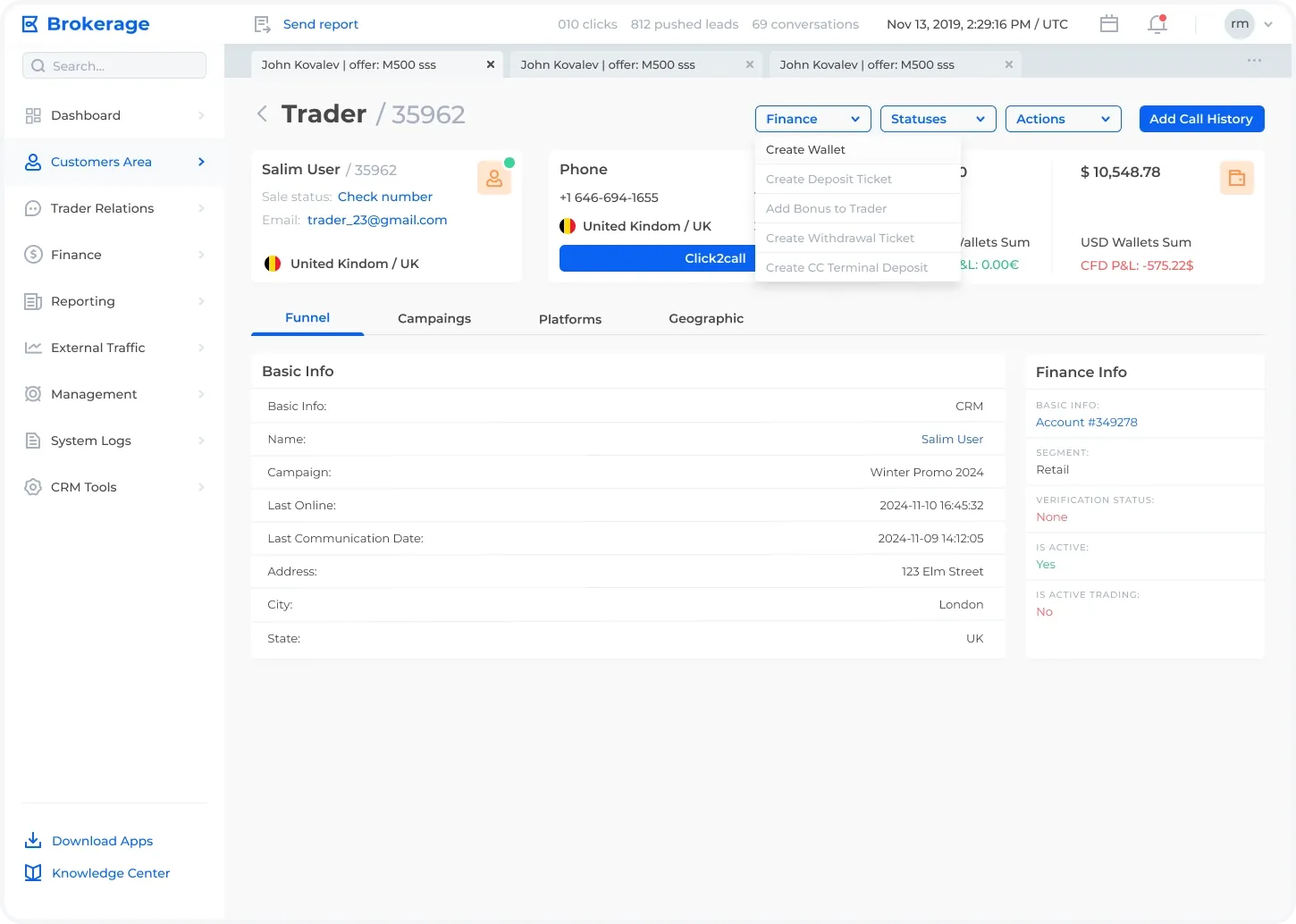Click the Knowledge Center book icon
Screen dimensions: 1296x924
33,873
